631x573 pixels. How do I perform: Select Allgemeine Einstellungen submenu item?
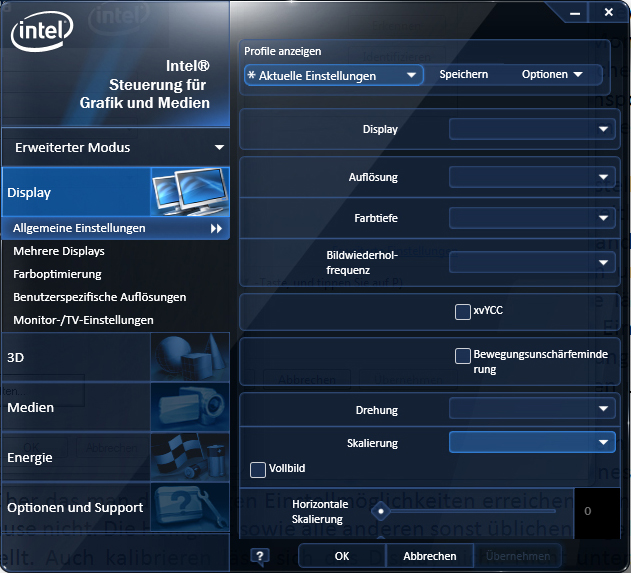116,228
